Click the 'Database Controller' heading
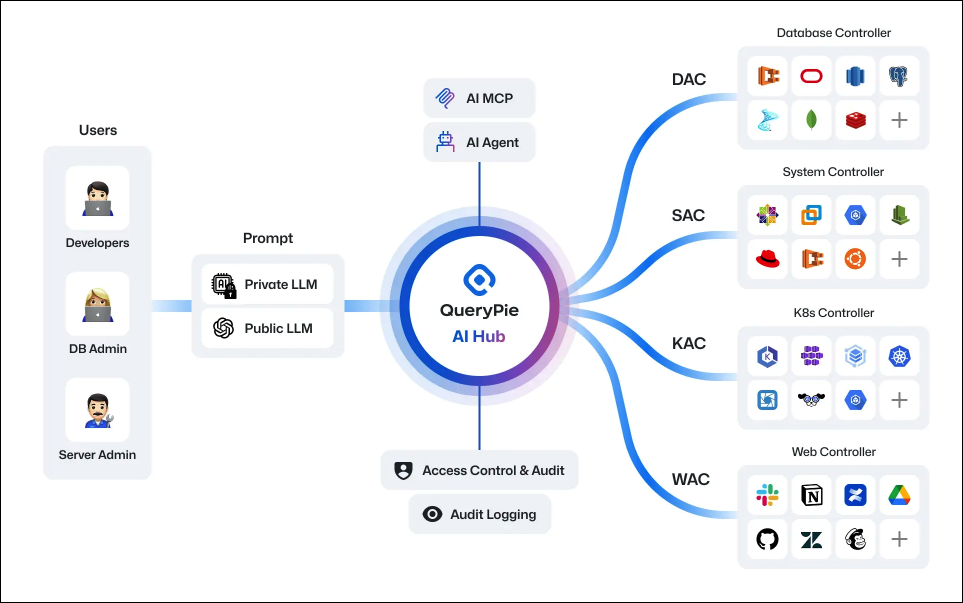Screen dimensions: 963x603 coord(833,33)
